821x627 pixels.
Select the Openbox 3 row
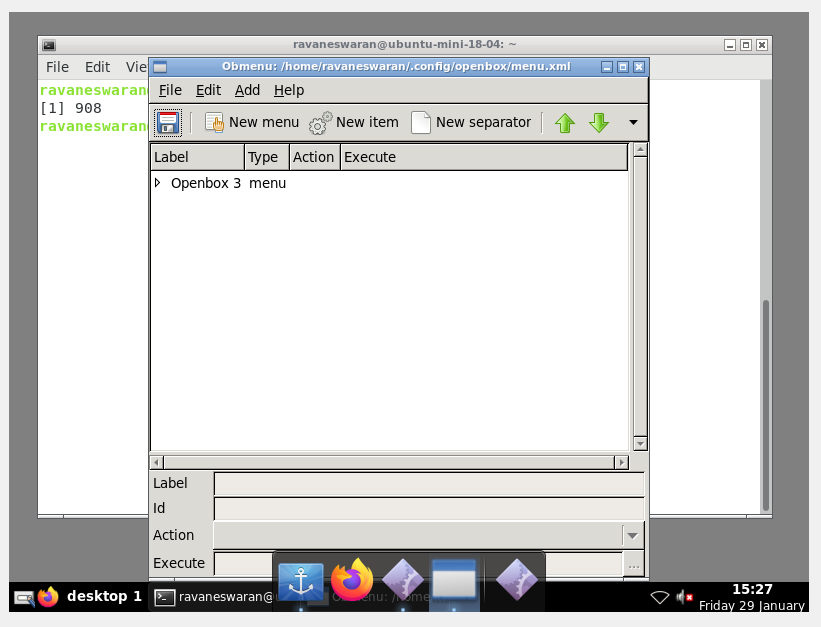390,183
